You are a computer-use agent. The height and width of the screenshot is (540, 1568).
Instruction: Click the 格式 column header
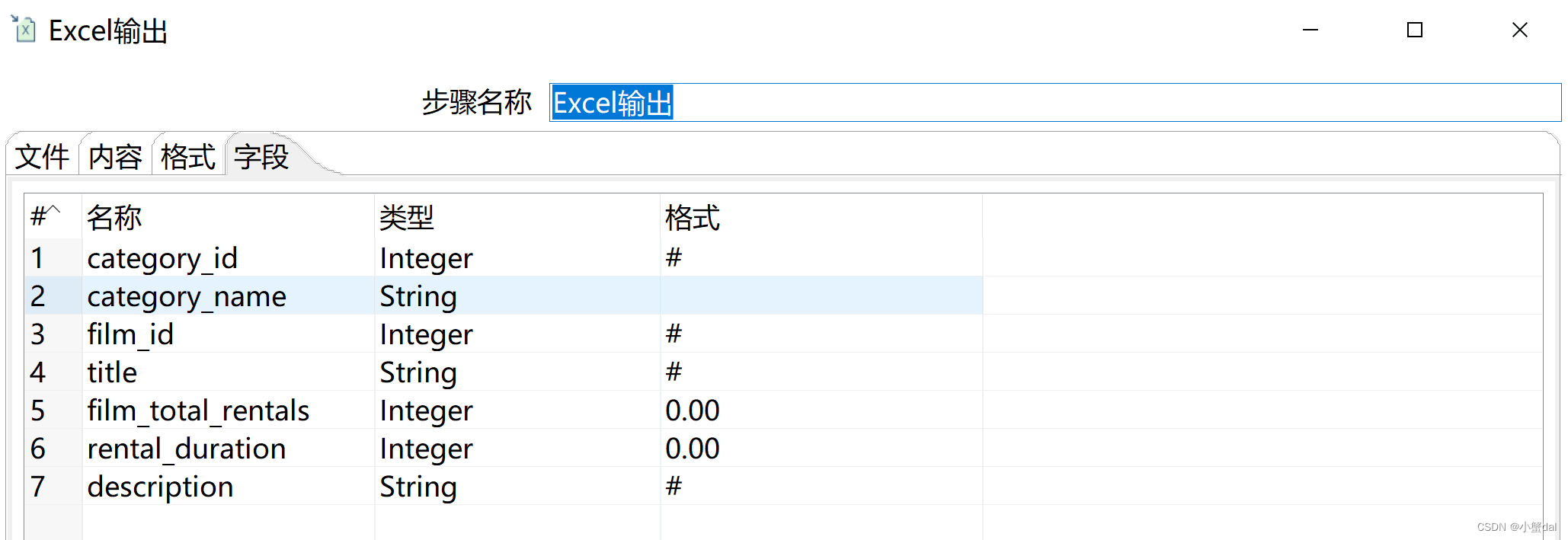tap(821, 217)
